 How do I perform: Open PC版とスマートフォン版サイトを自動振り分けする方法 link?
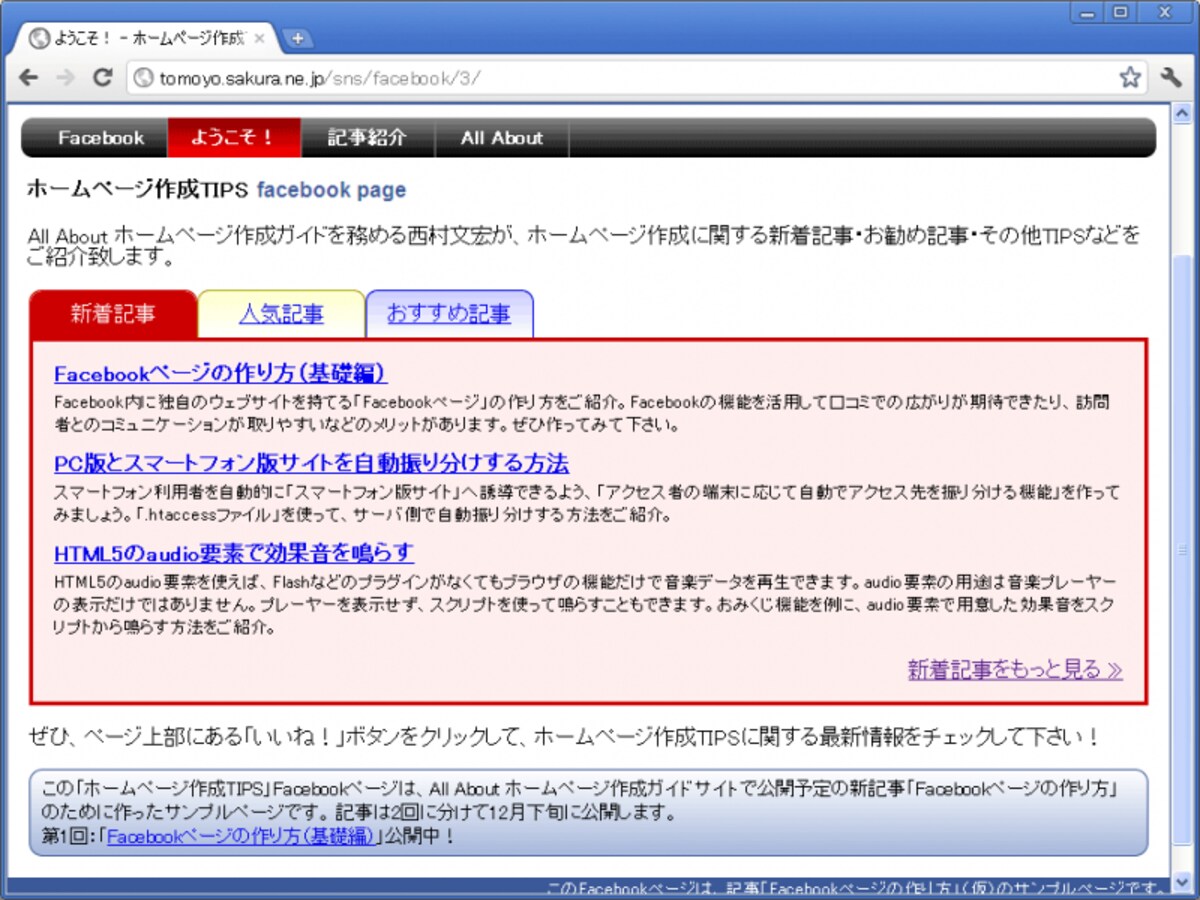[x=311, y=463]
